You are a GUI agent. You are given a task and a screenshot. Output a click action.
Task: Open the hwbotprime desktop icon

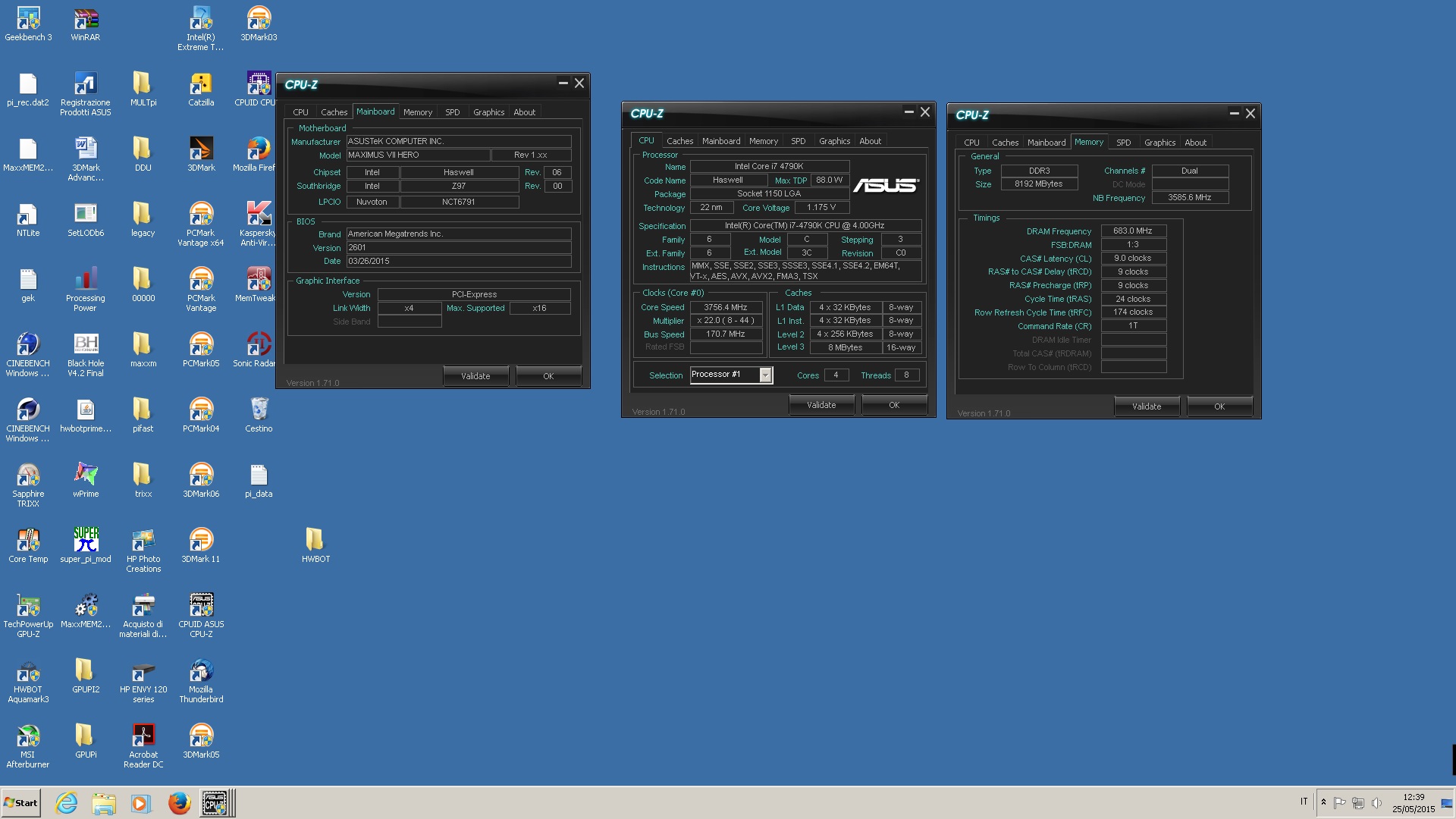[86, 415]
